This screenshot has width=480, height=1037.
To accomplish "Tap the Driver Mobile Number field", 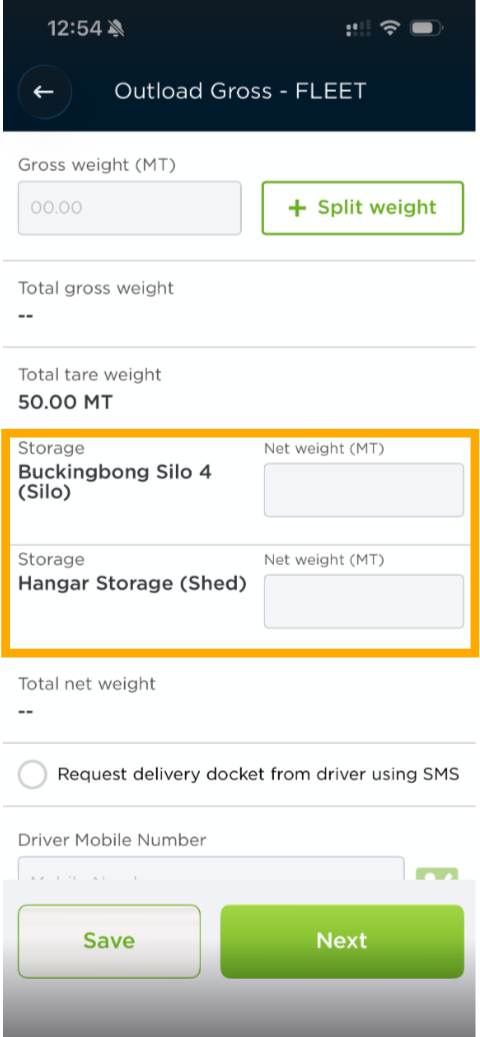I will [x=211, y=869].
